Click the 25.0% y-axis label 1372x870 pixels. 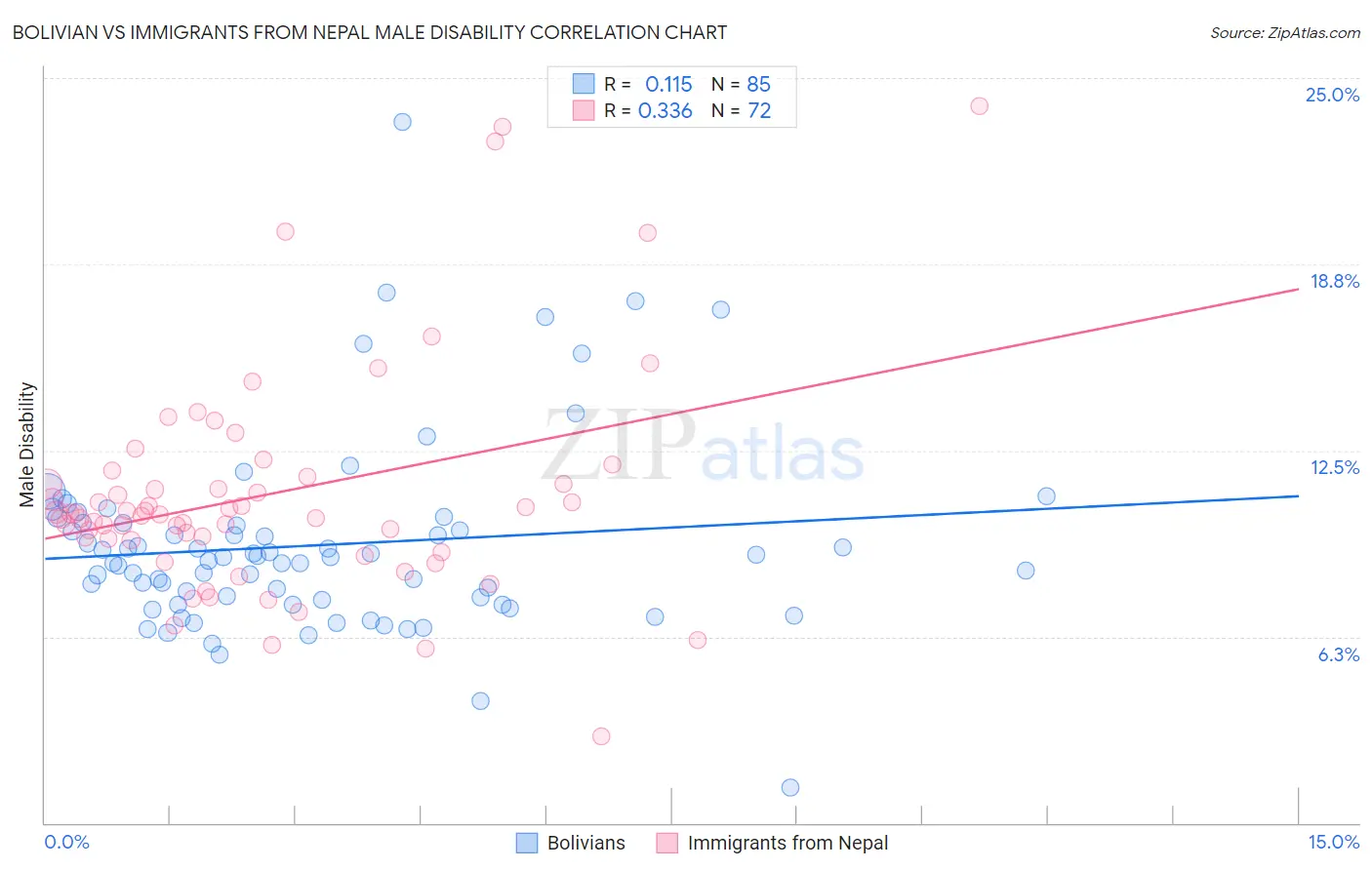(1332, 95)
